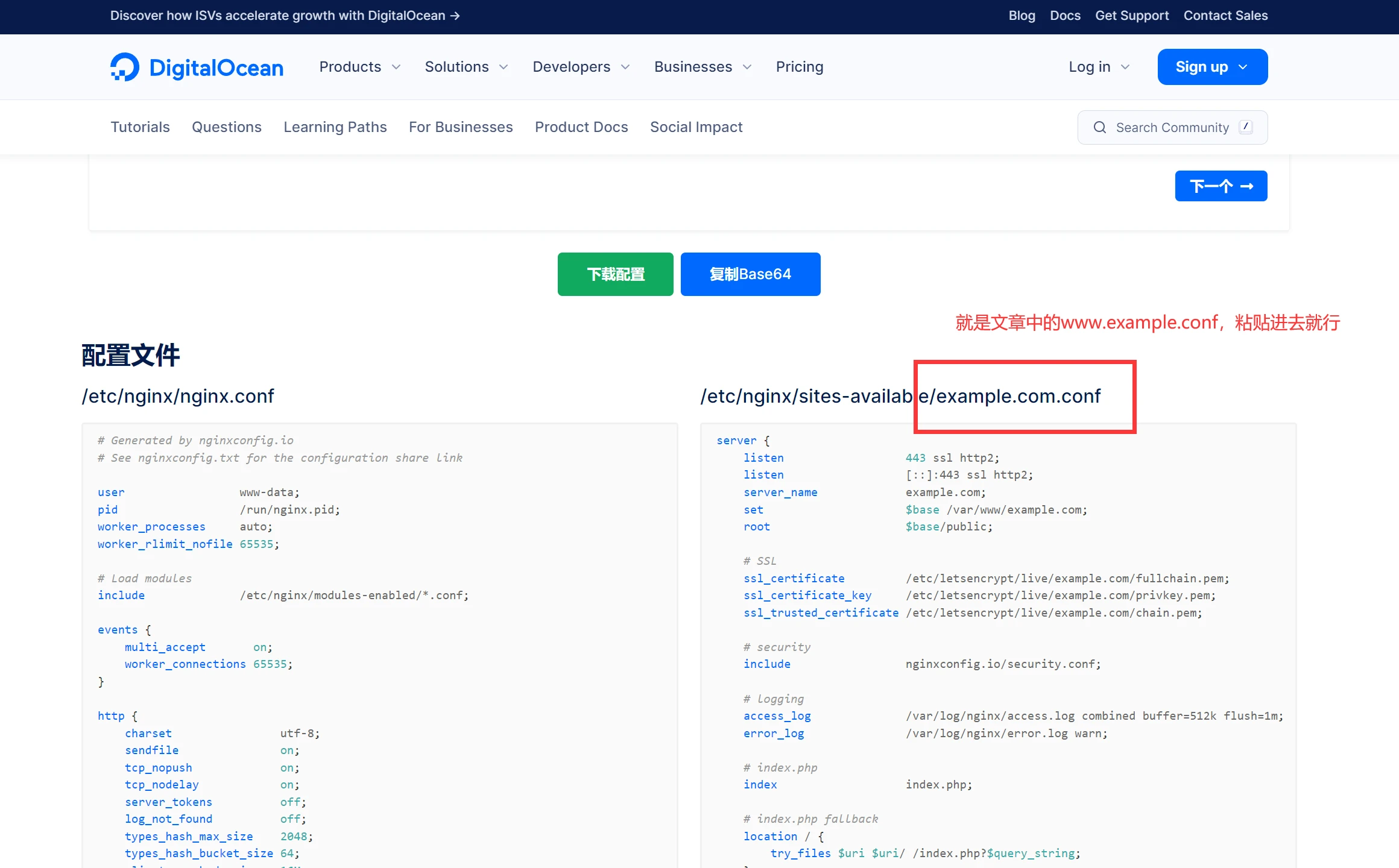Click the green 下载配置 download button
1399x868 pixels.
[x=615, y=274]
